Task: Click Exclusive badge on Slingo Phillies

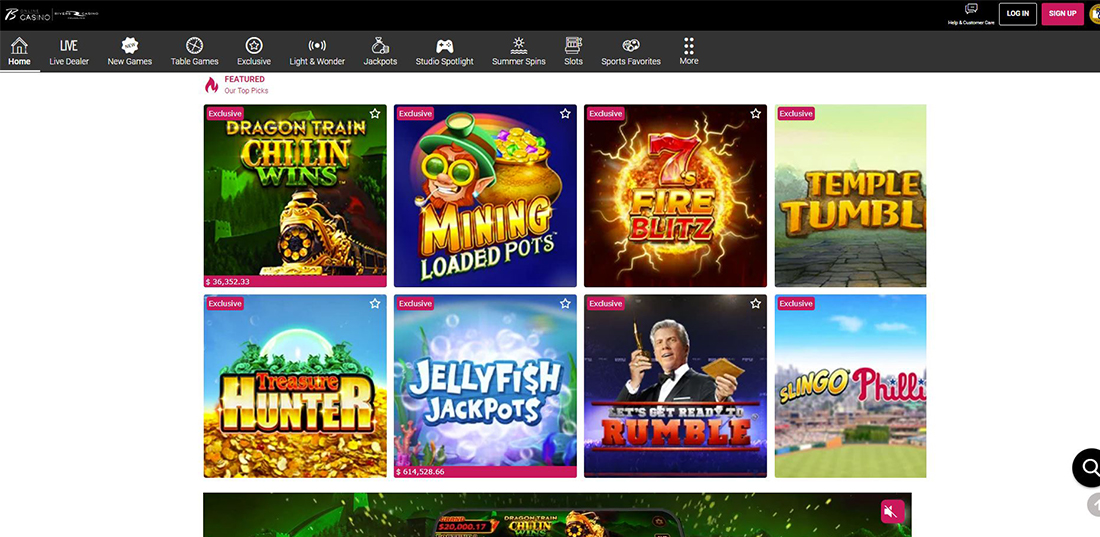Action: [x=796, y=304]
